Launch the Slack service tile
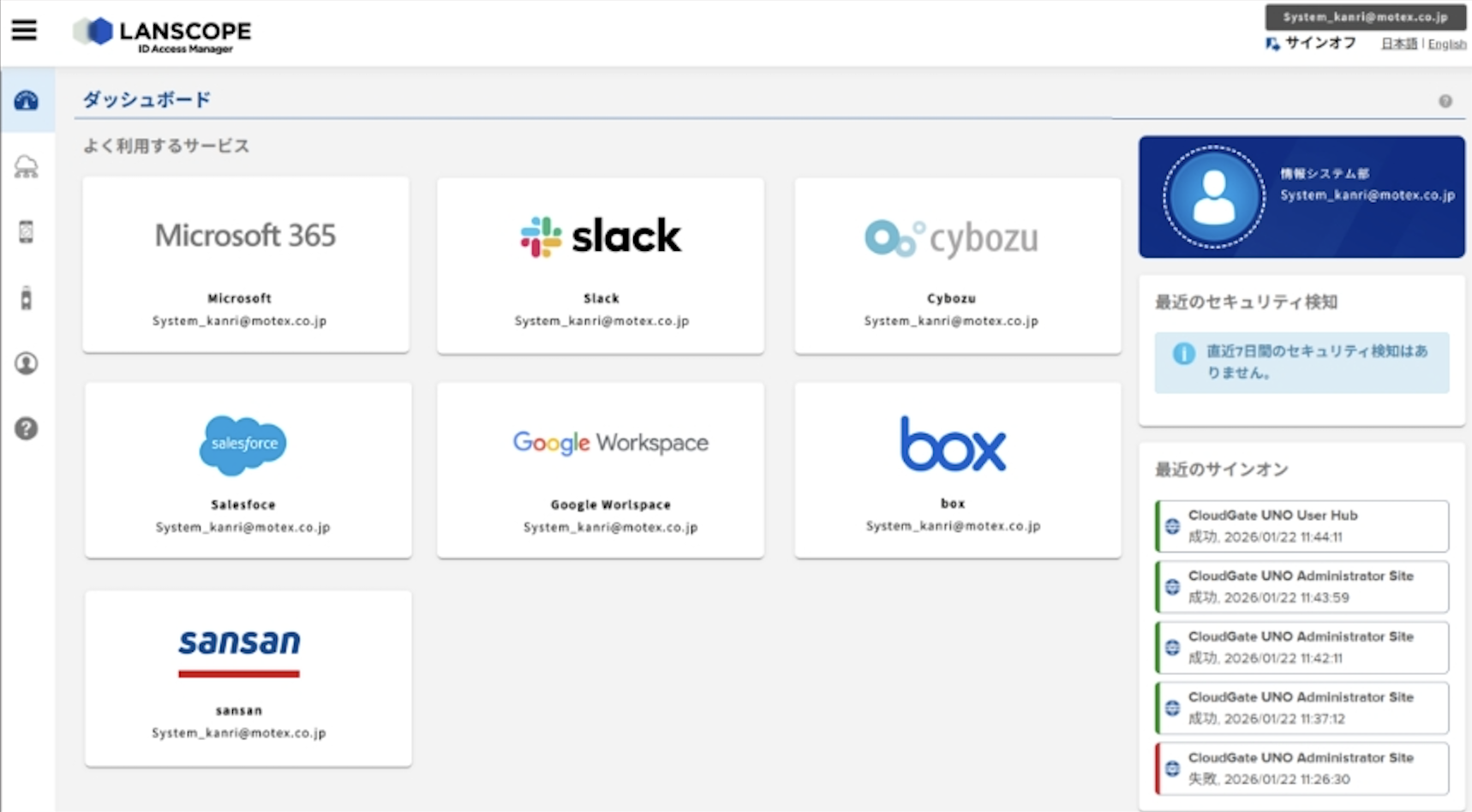The height and width of the screenshot is (812, 1472). pyautogui.click(x=601, y=265)
